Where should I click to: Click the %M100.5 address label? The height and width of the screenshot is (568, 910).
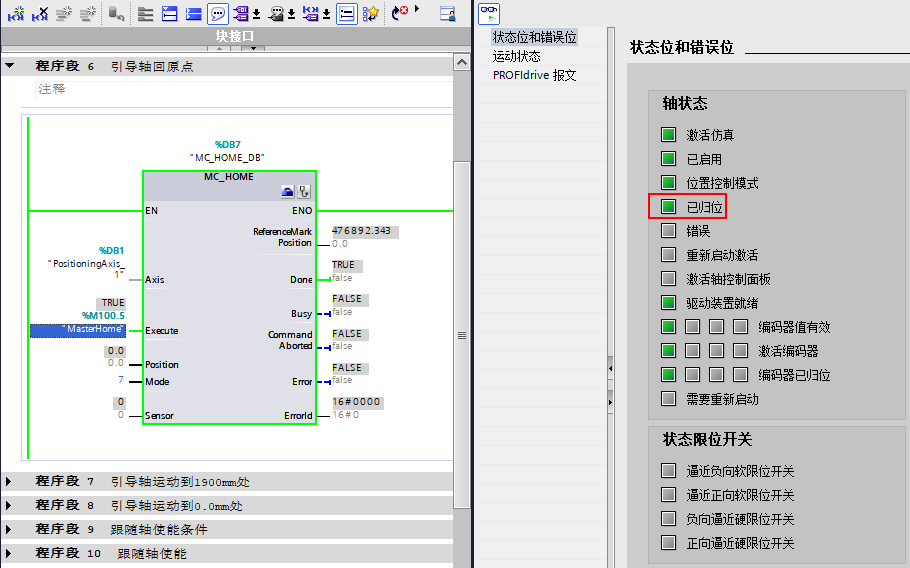(x=103, y=316)
